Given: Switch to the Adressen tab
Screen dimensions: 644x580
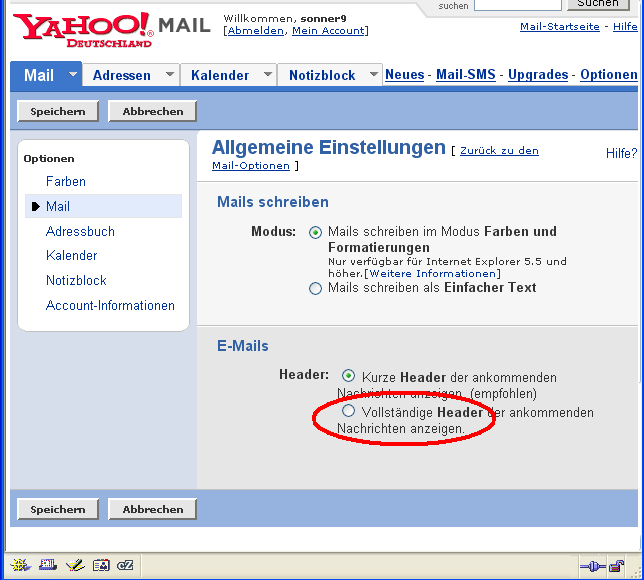Looking at the screenshot, I should click(x=122, y=76).
